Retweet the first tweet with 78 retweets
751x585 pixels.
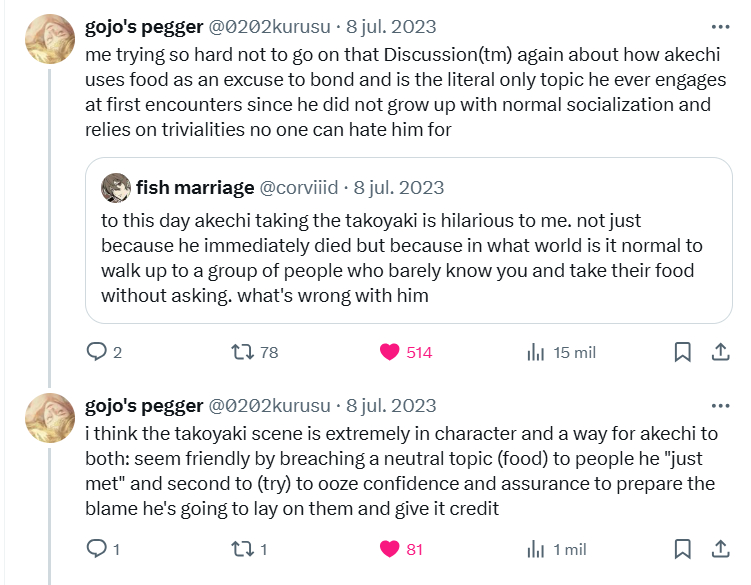click(242, 352)
